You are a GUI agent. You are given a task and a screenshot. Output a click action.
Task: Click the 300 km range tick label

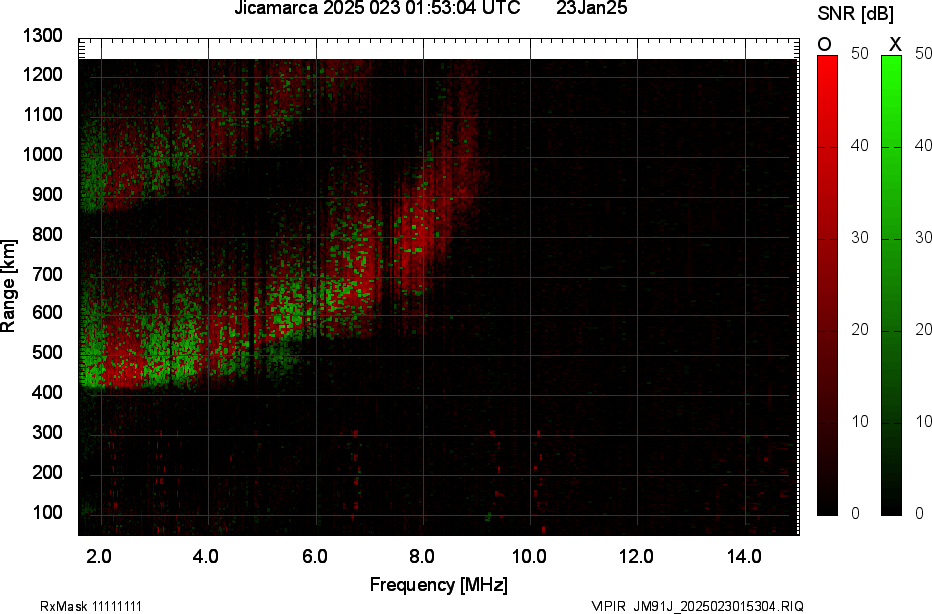click(47, 432)
